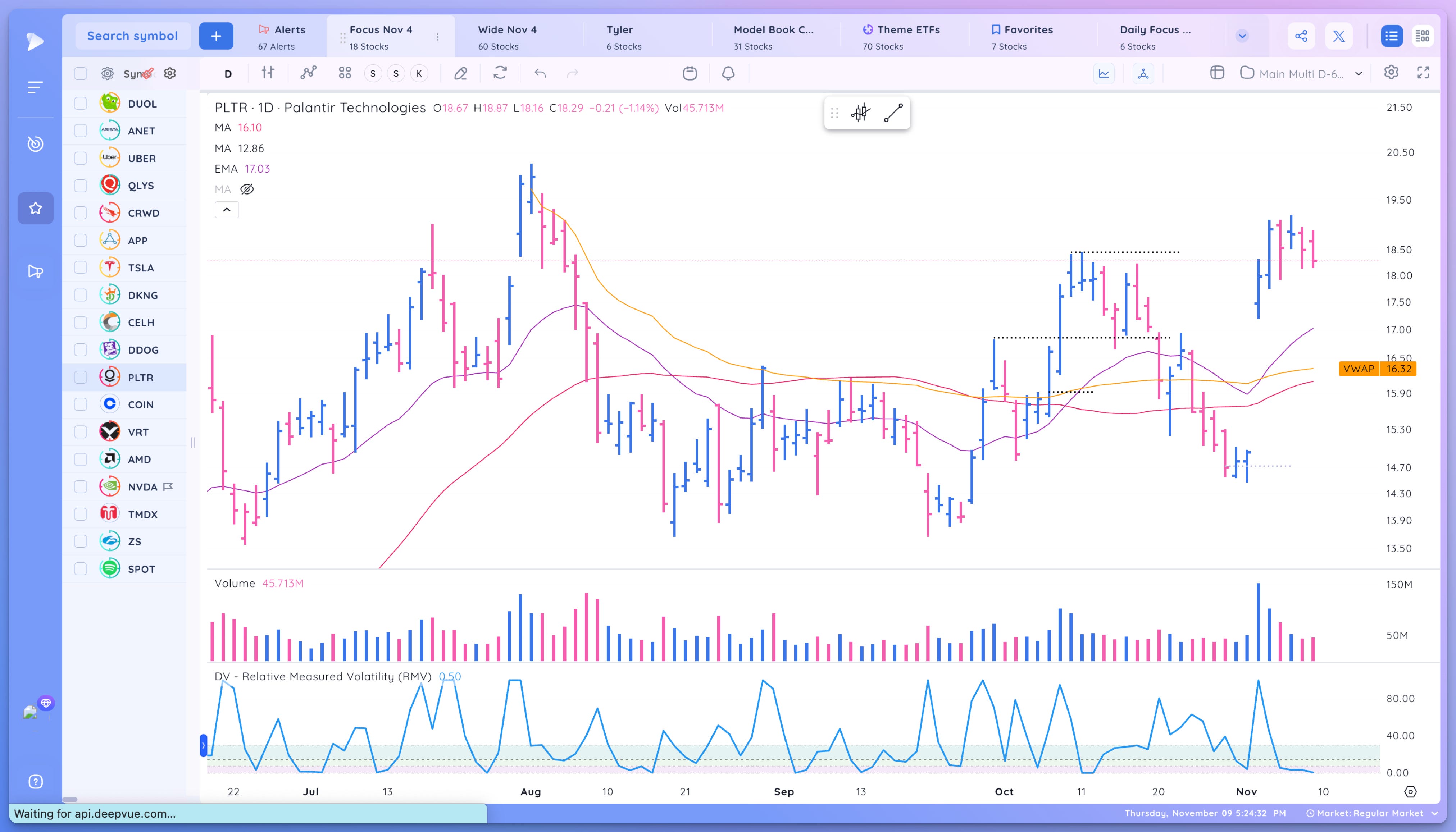1456x832 pixels.
Task: Expand the left panel blue arrow handle
Action: (x=203, y=746)
